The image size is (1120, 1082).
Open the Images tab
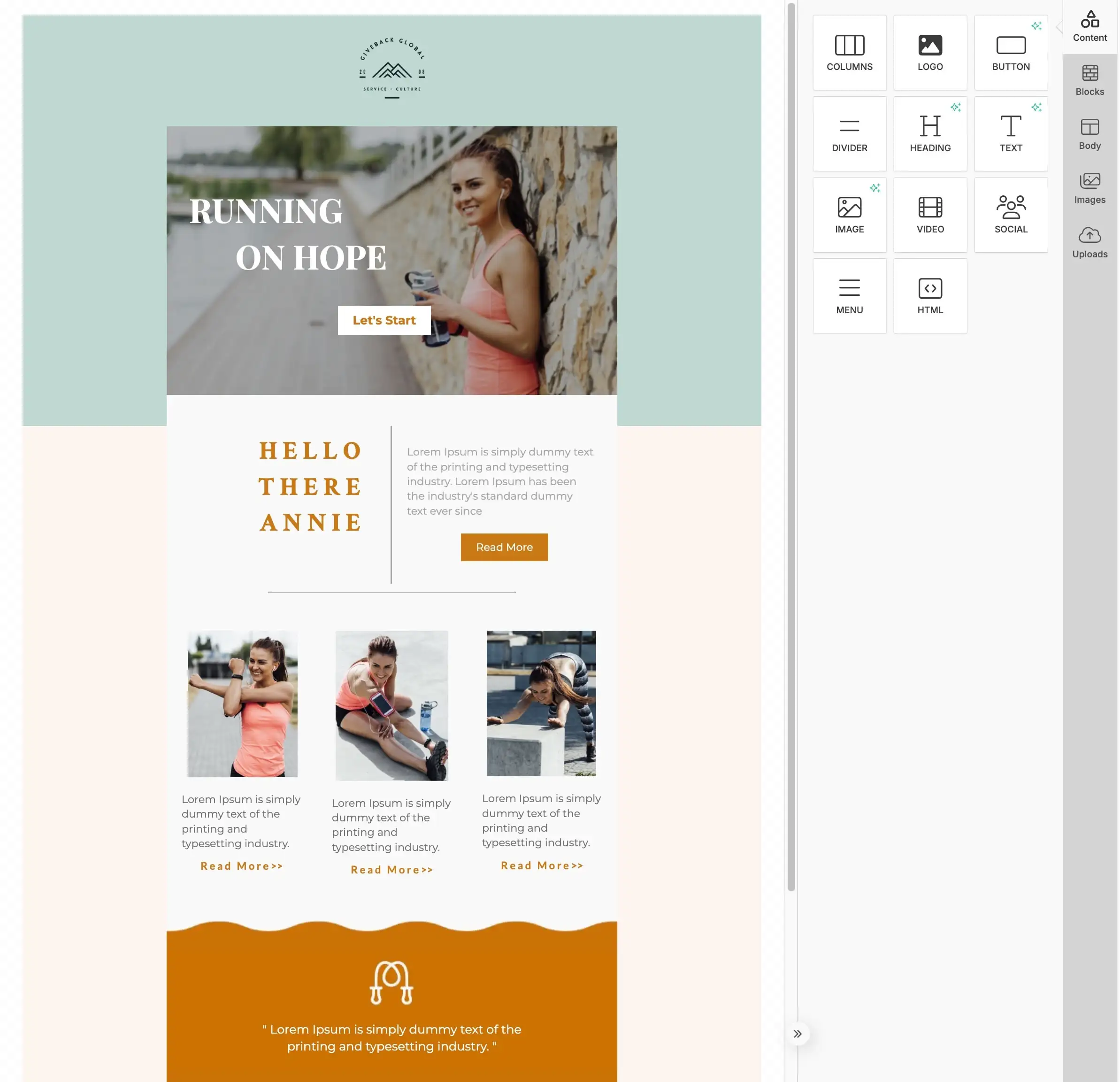pos(1089,189)
